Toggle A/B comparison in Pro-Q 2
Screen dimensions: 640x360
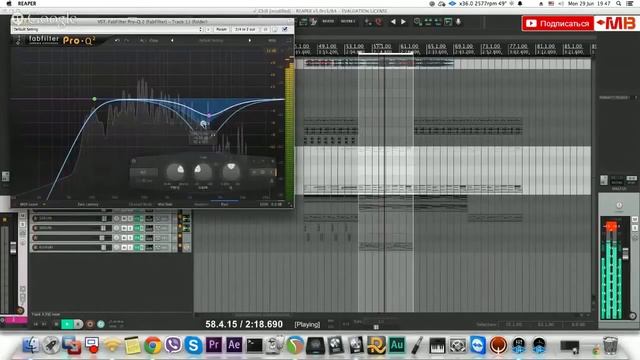pyautogui.click(x=143, y=40)
